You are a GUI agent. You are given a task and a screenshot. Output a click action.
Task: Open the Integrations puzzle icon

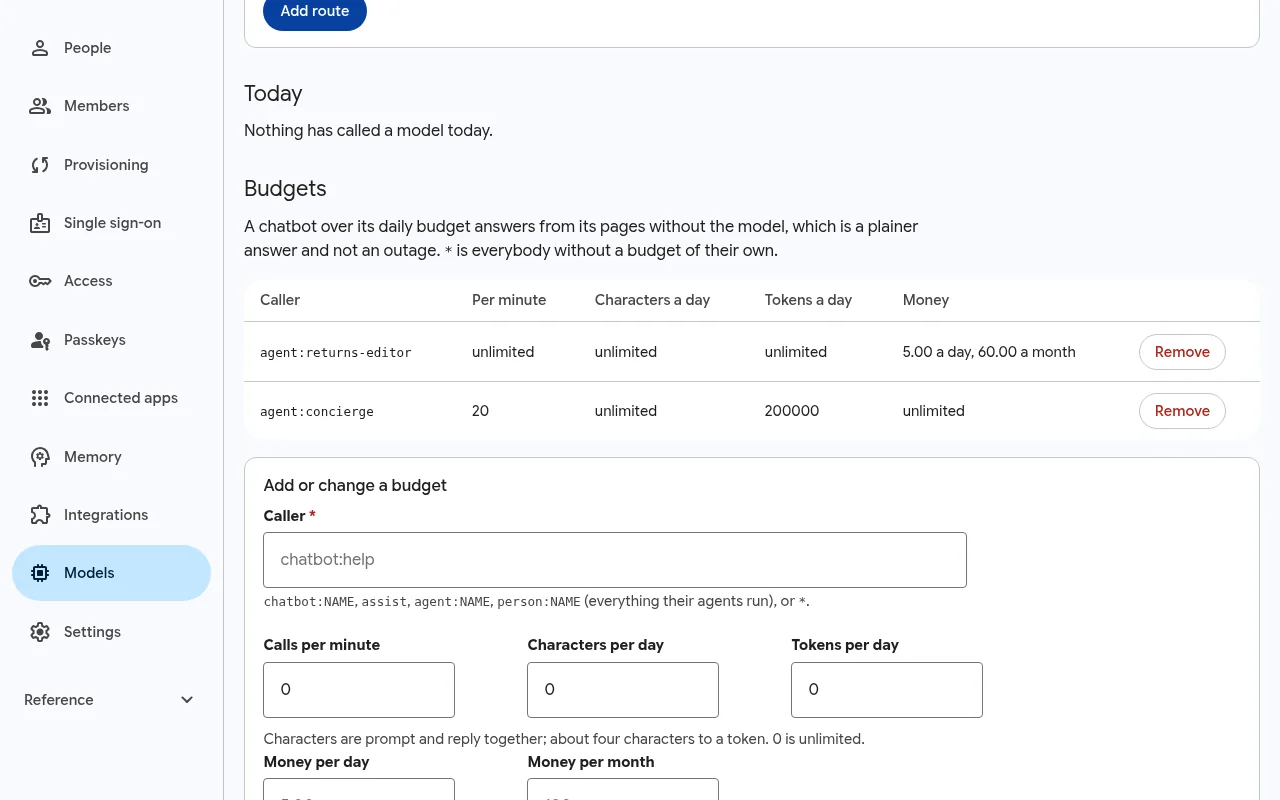[40, 515]
